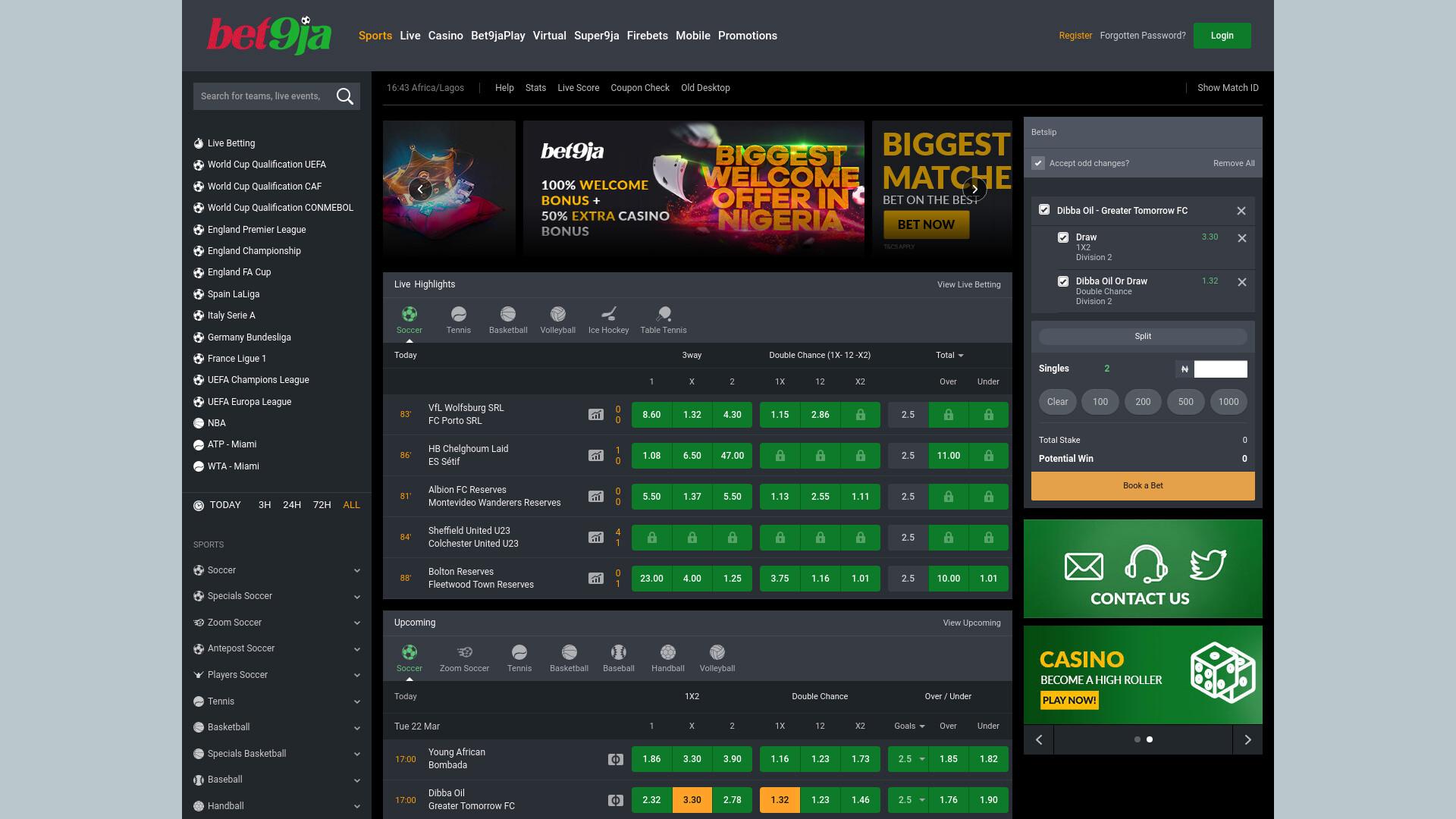Remove Dibba Oil Or Draw selection
This screenshot has width=1456, height=819.
pos(1242,282)
